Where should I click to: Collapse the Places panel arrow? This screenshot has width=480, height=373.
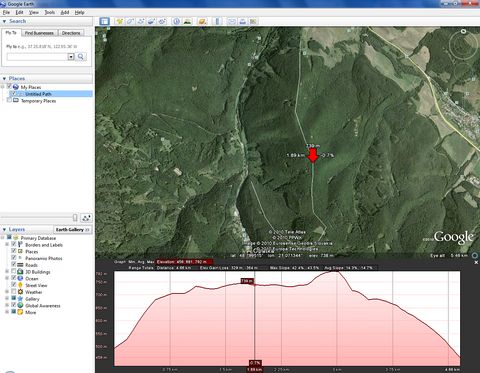[4, 78]
